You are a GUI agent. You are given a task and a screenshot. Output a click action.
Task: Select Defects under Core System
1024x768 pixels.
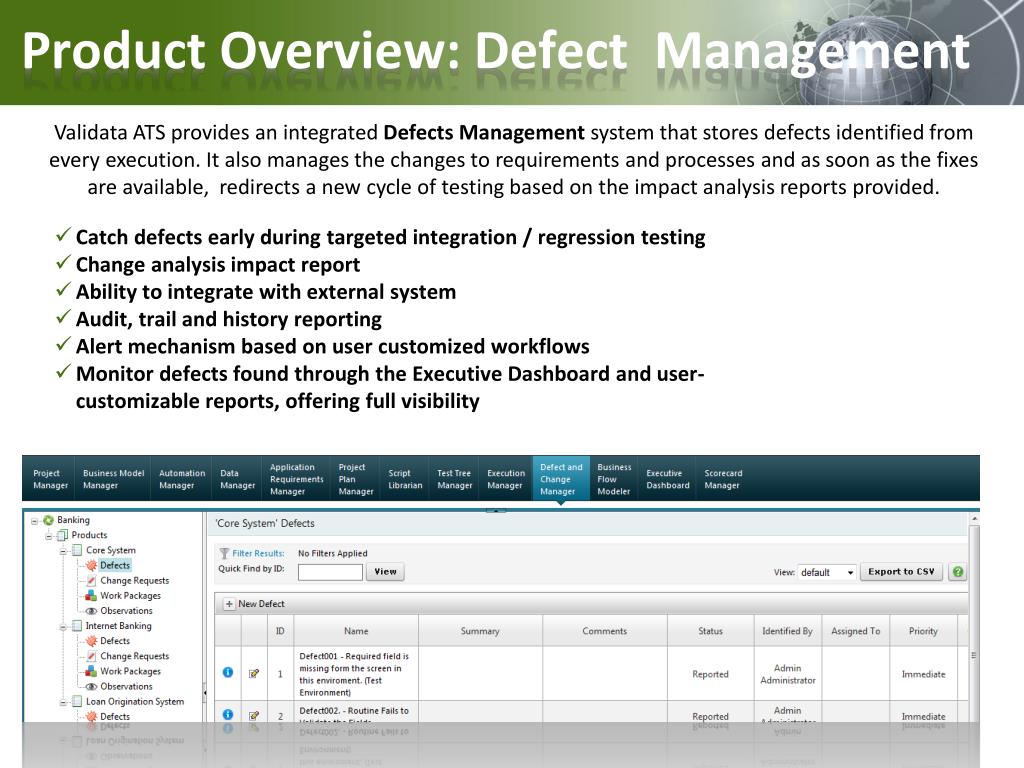point(115,566)
